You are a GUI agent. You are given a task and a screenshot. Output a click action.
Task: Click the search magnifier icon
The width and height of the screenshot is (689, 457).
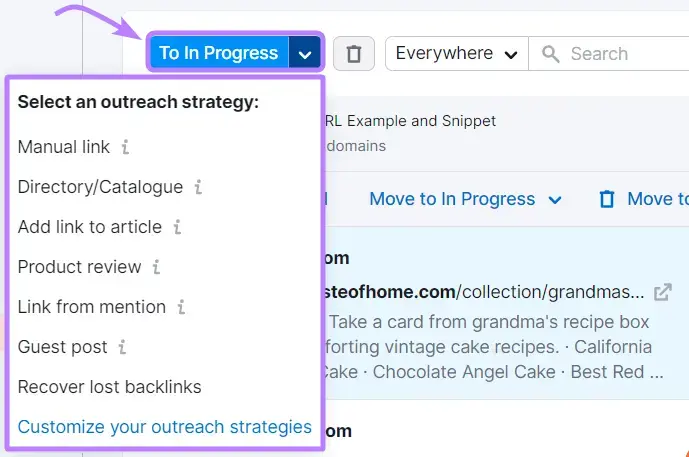tap(549, 54)
